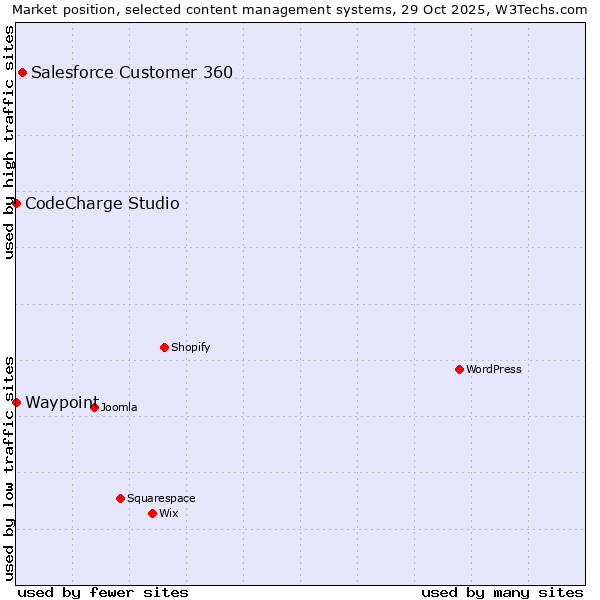
Task: Click the red Salesforce Customer 360 marker
Action: (x=22, y=72)
